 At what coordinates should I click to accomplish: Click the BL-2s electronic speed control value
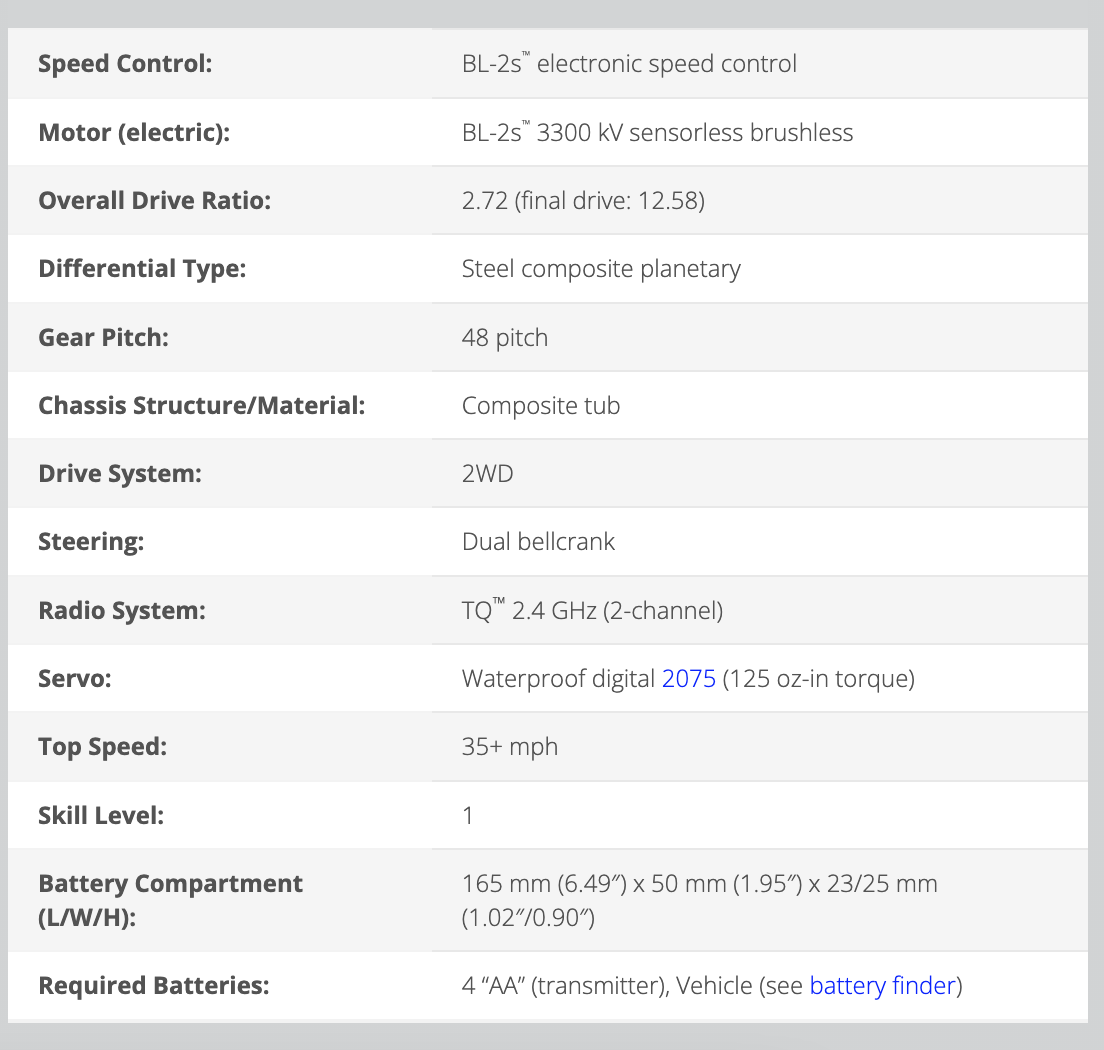(x=629, y=64)
